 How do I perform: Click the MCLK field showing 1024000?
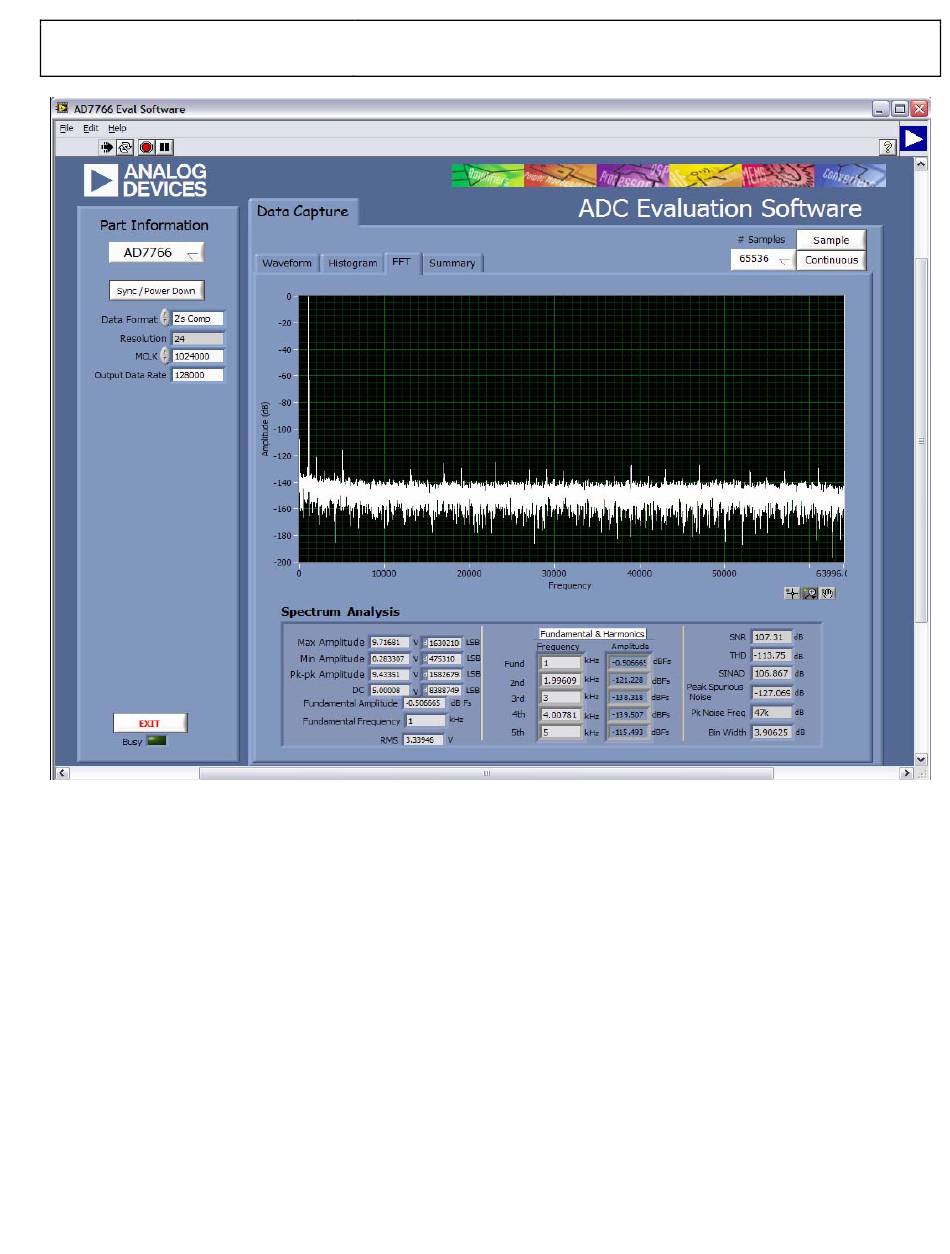[x=198, y=356]
